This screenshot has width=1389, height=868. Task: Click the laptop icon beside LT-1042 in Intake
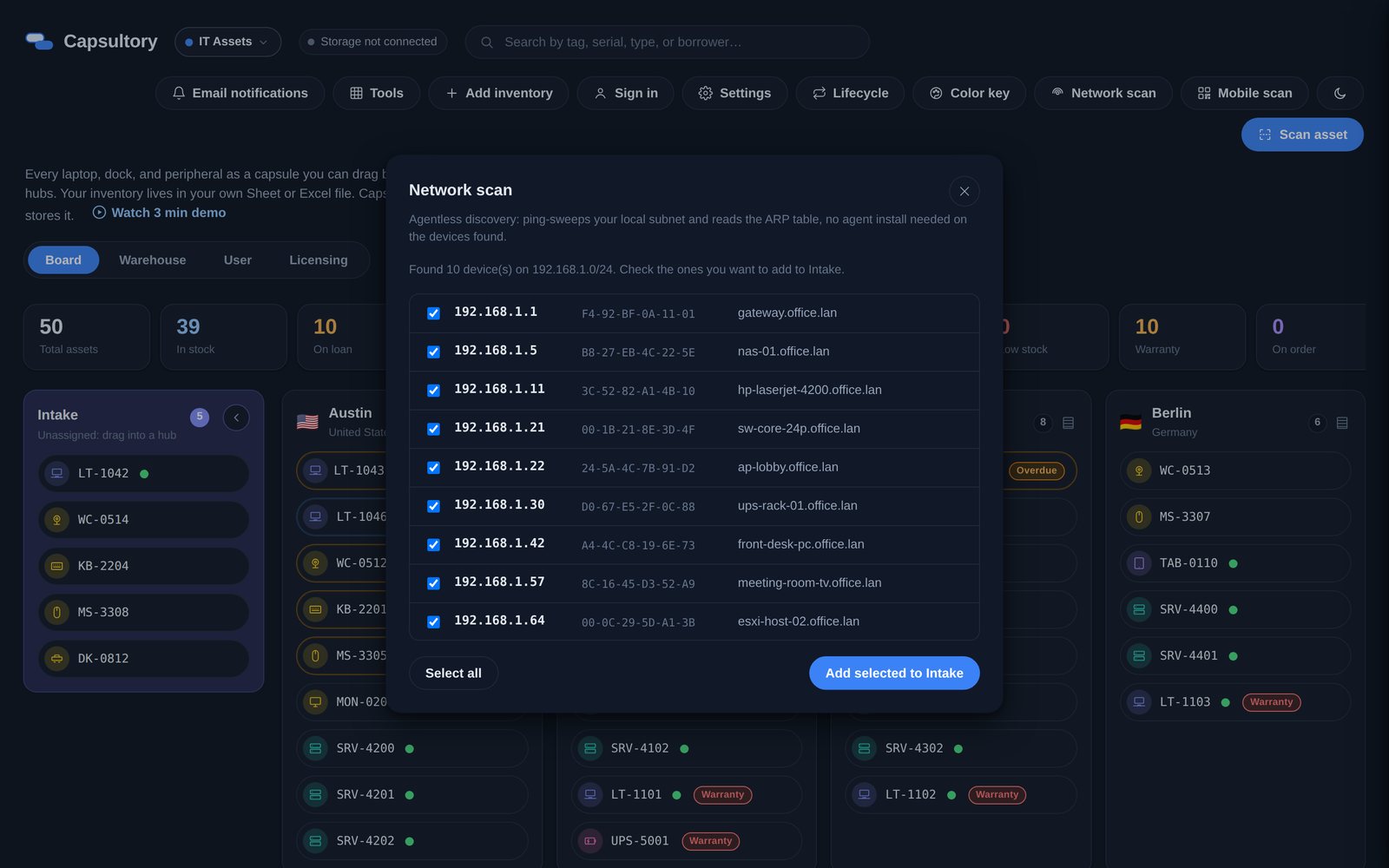[x=56, y=473]
